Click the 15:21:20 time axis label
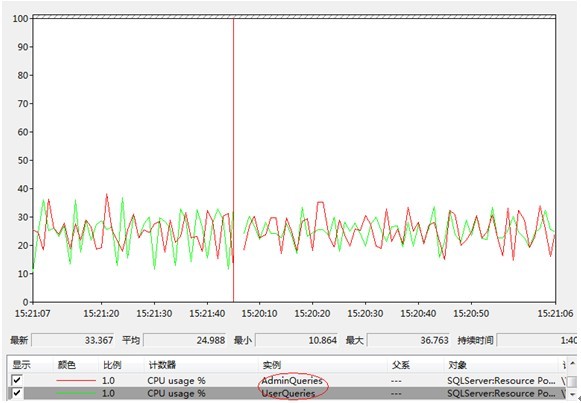Screen dimensions: 581x403 coord(101,313)
